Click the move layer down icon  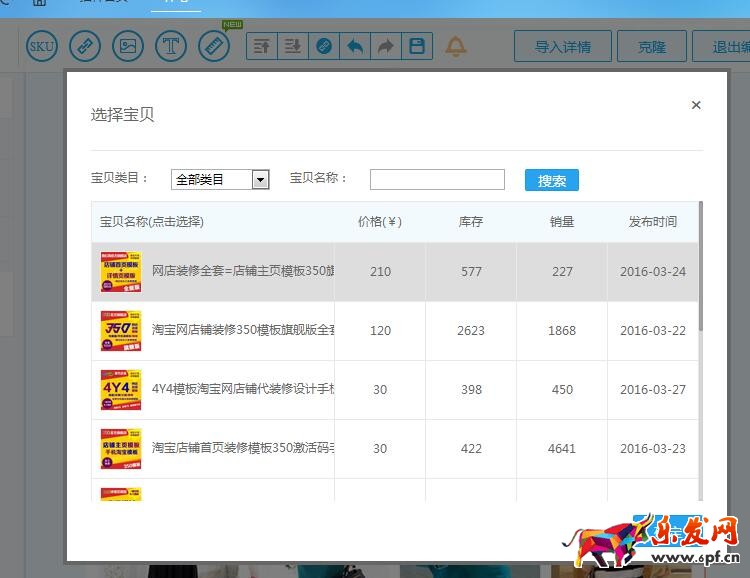(293, 46)
